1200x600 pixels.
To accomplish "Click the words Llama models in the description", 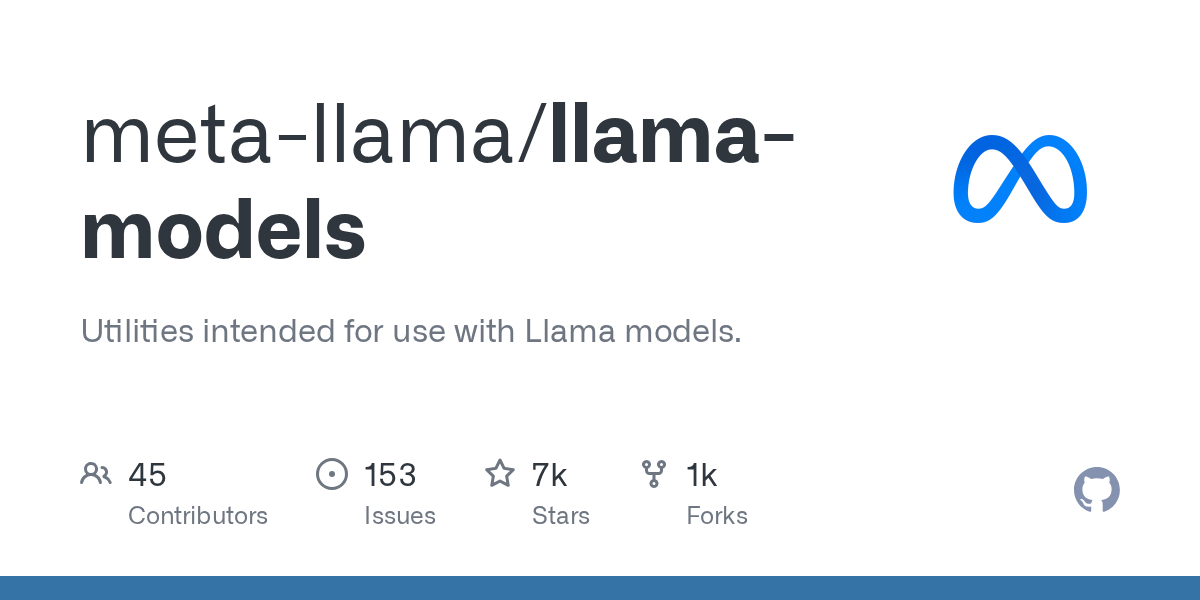I will click(633, 331).
